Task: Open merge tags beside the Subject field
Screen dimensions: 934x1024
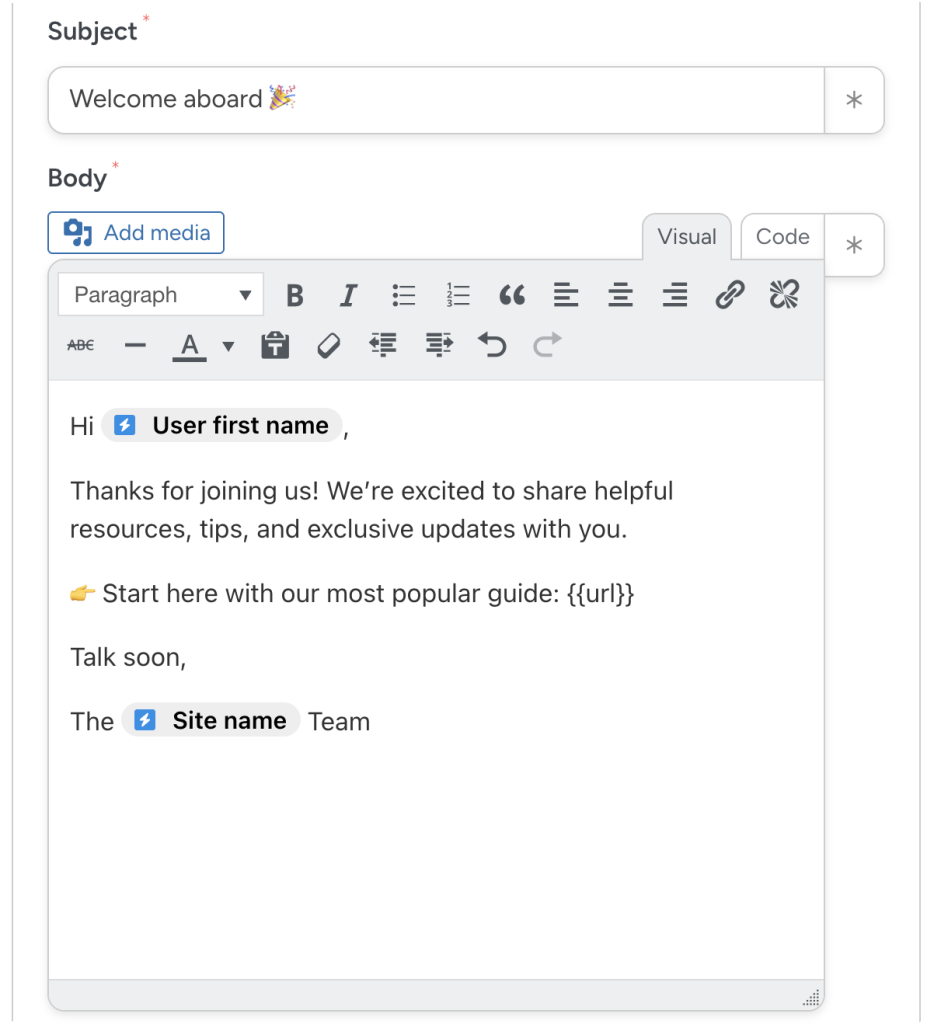Action: pos(854,99)
